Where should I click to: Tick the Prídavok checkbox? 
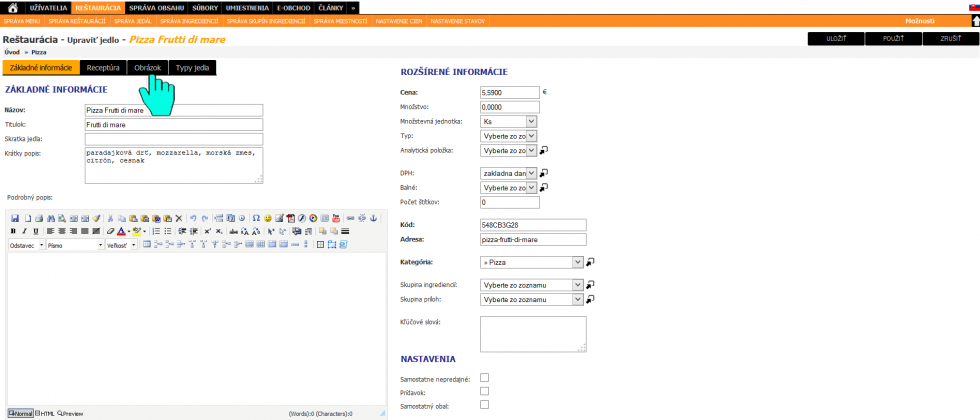485,391
